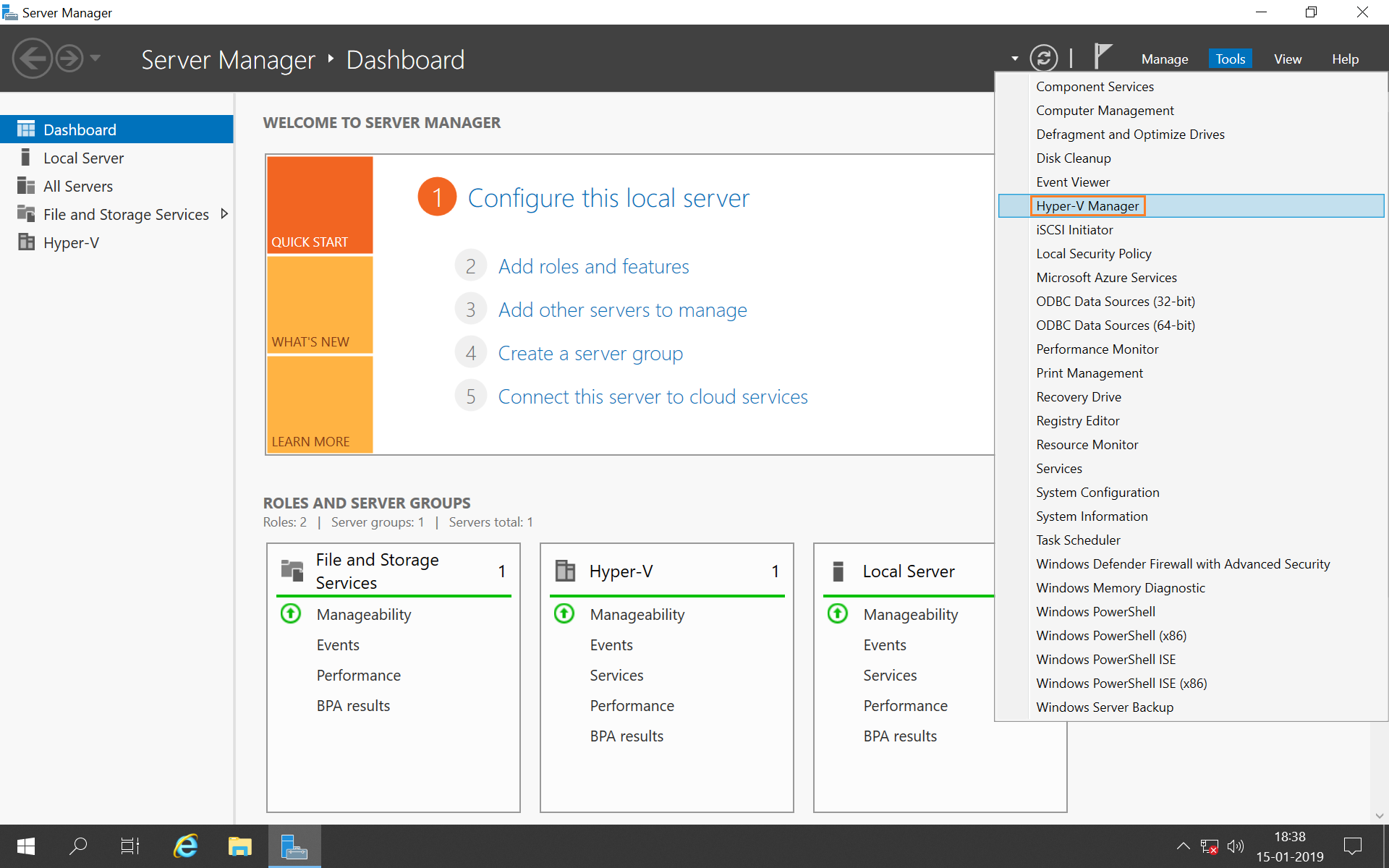Open the dropdown arrow beside refresh
This screenshot has height=868, width=1389.
click(x=1014, y=59)
